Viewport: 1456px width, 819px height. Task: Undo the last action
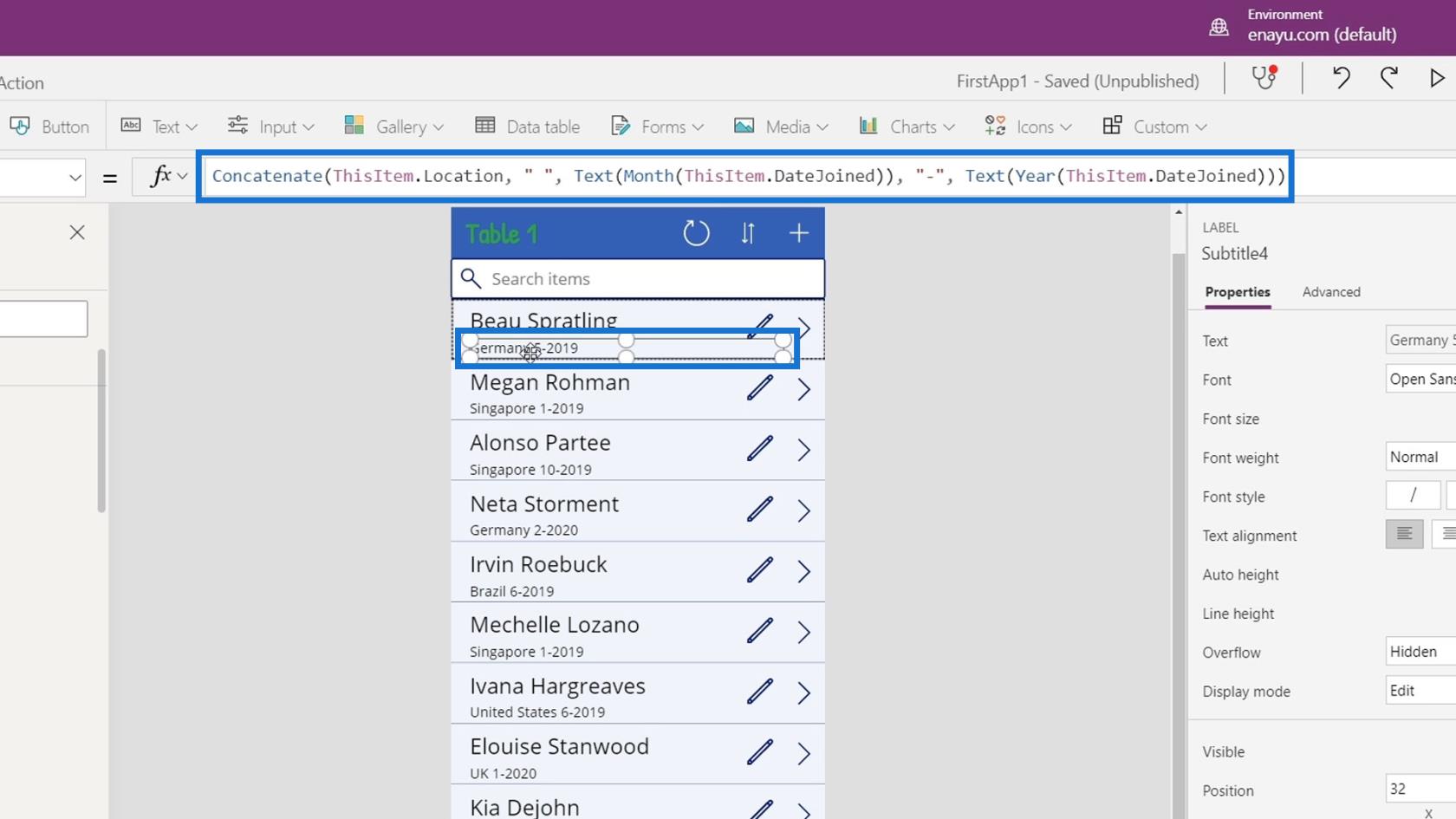1341,78
